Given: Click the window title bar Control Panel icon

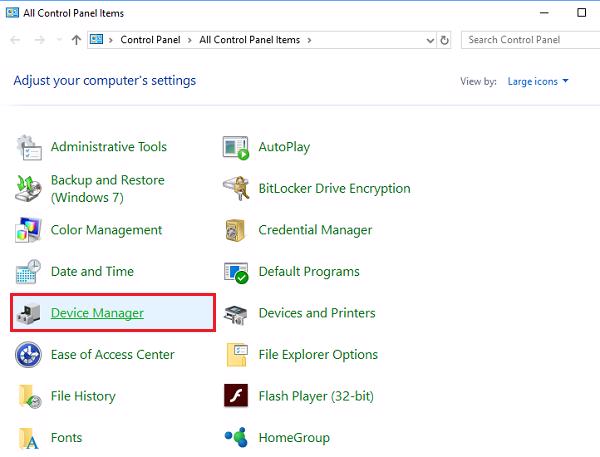Looking at the screenshot, I should 12,13.
